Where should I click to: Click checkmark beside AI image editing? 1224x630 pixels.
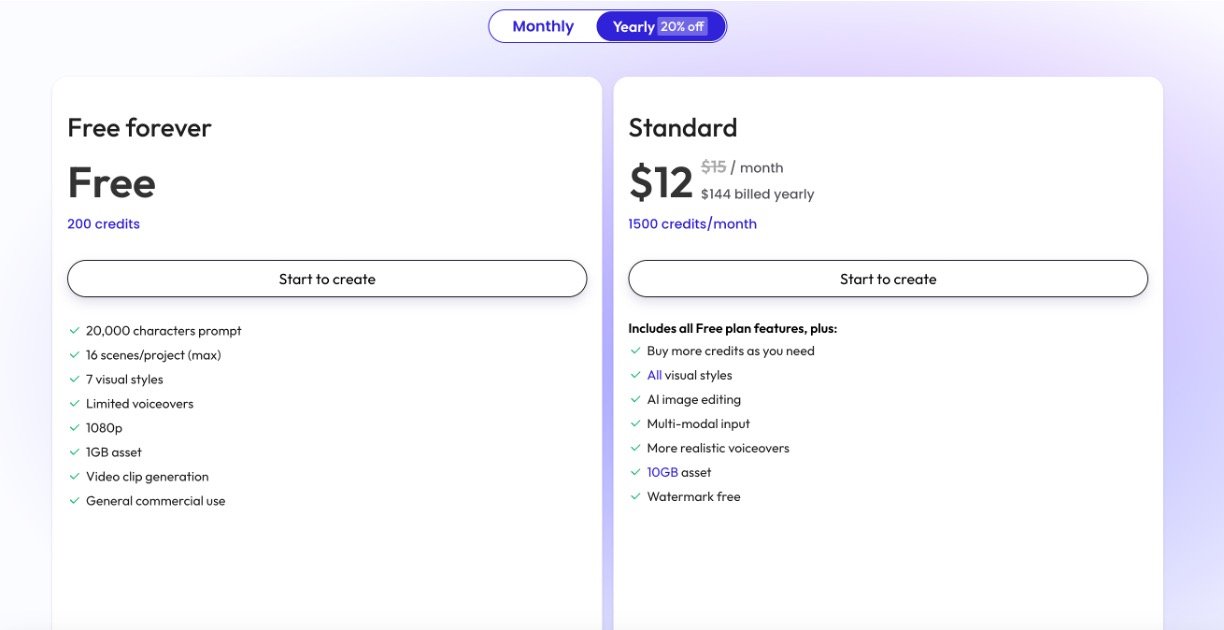tap(635, 400)
